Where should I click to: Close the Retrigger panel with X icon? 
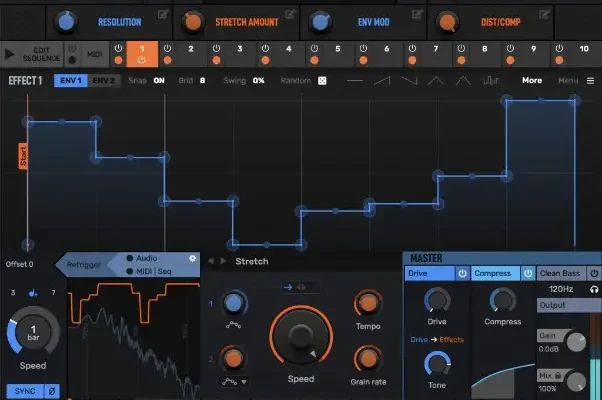[192, 258]
